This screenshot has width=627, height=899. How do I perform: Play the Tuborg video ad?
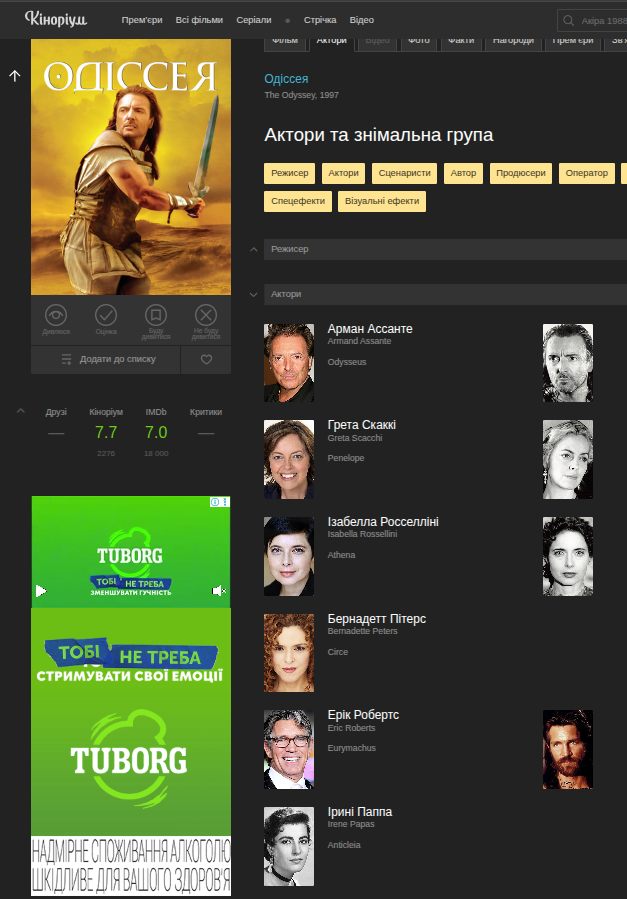point(41,591)
